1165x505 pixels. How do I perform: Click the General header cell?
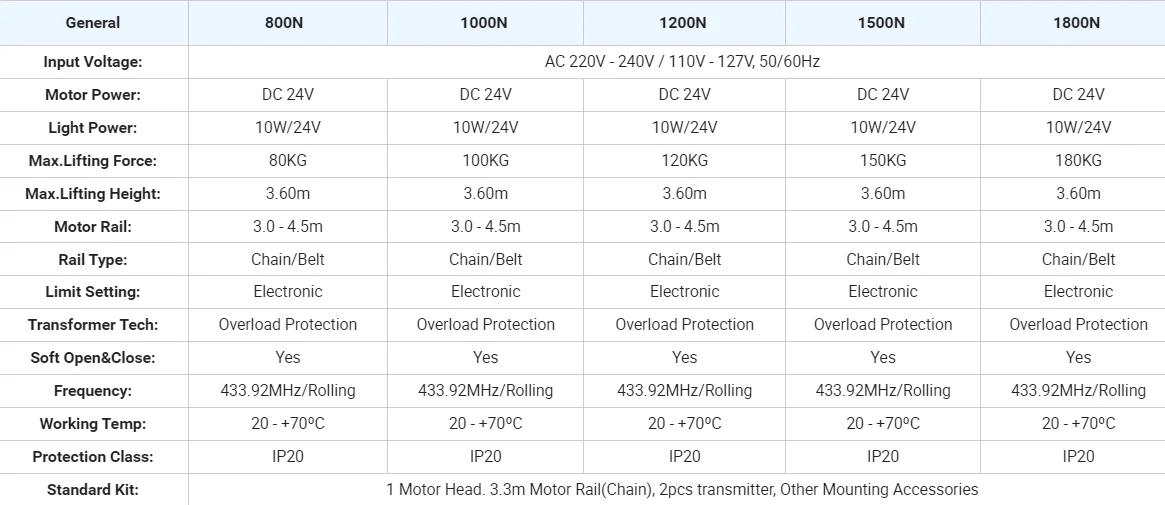pyautogui.click(x=93, y=23)
